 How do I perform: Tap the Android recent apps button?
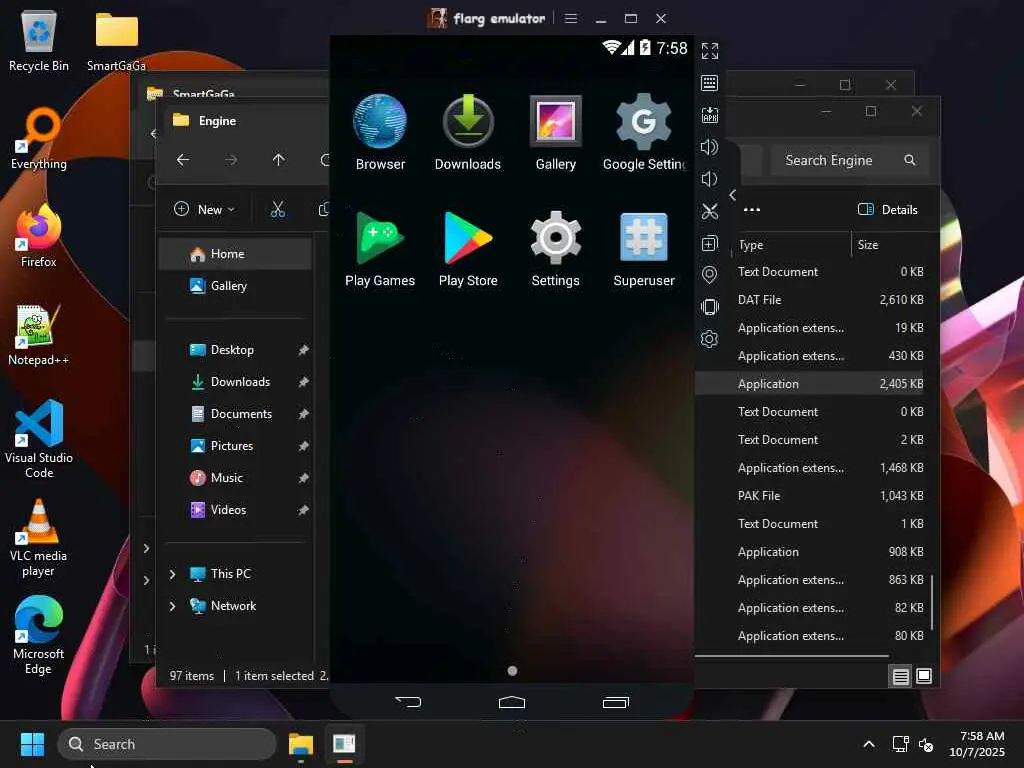[x=616, y=702]
